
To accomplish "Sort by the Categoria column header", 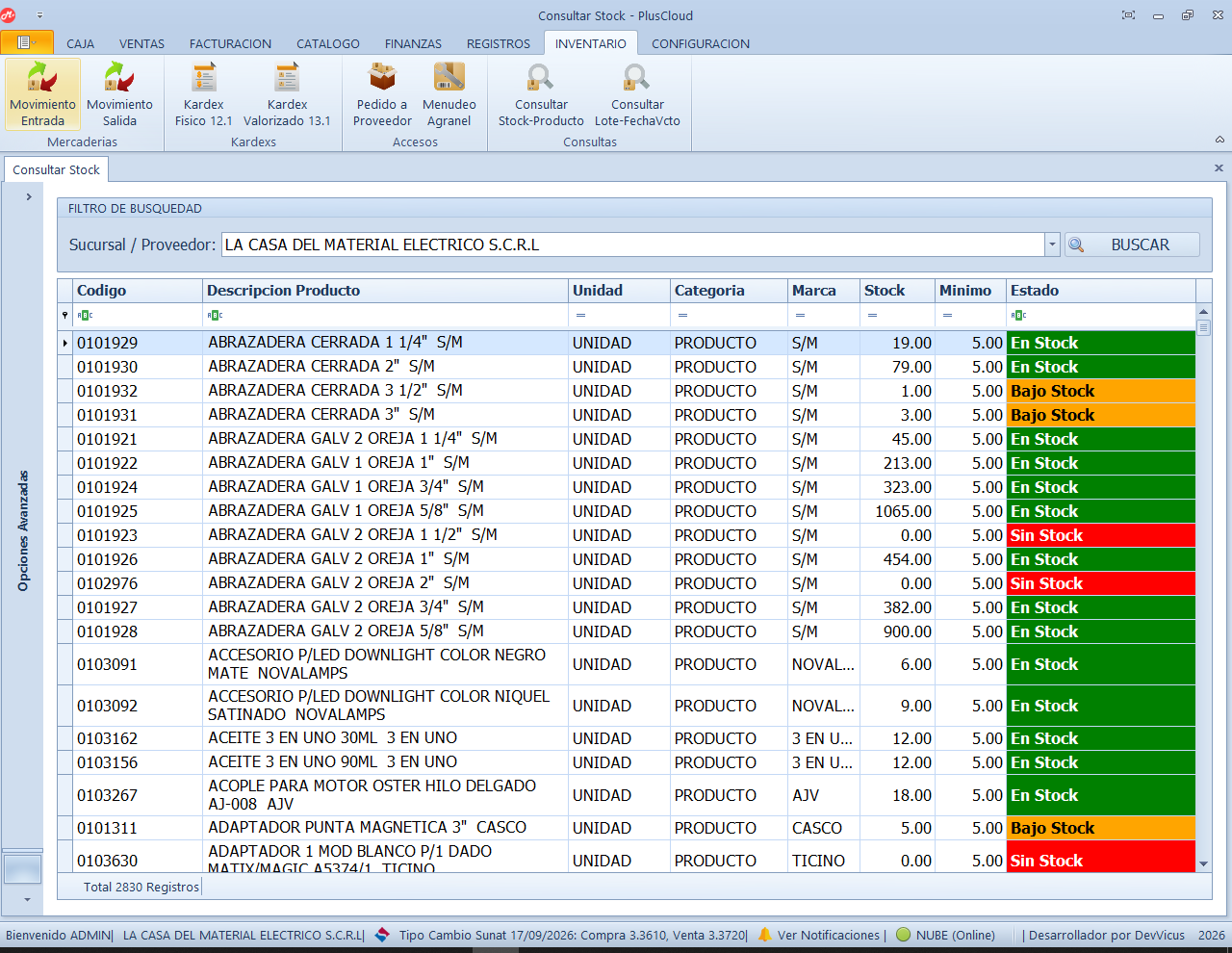I will [x=729, y=291].
